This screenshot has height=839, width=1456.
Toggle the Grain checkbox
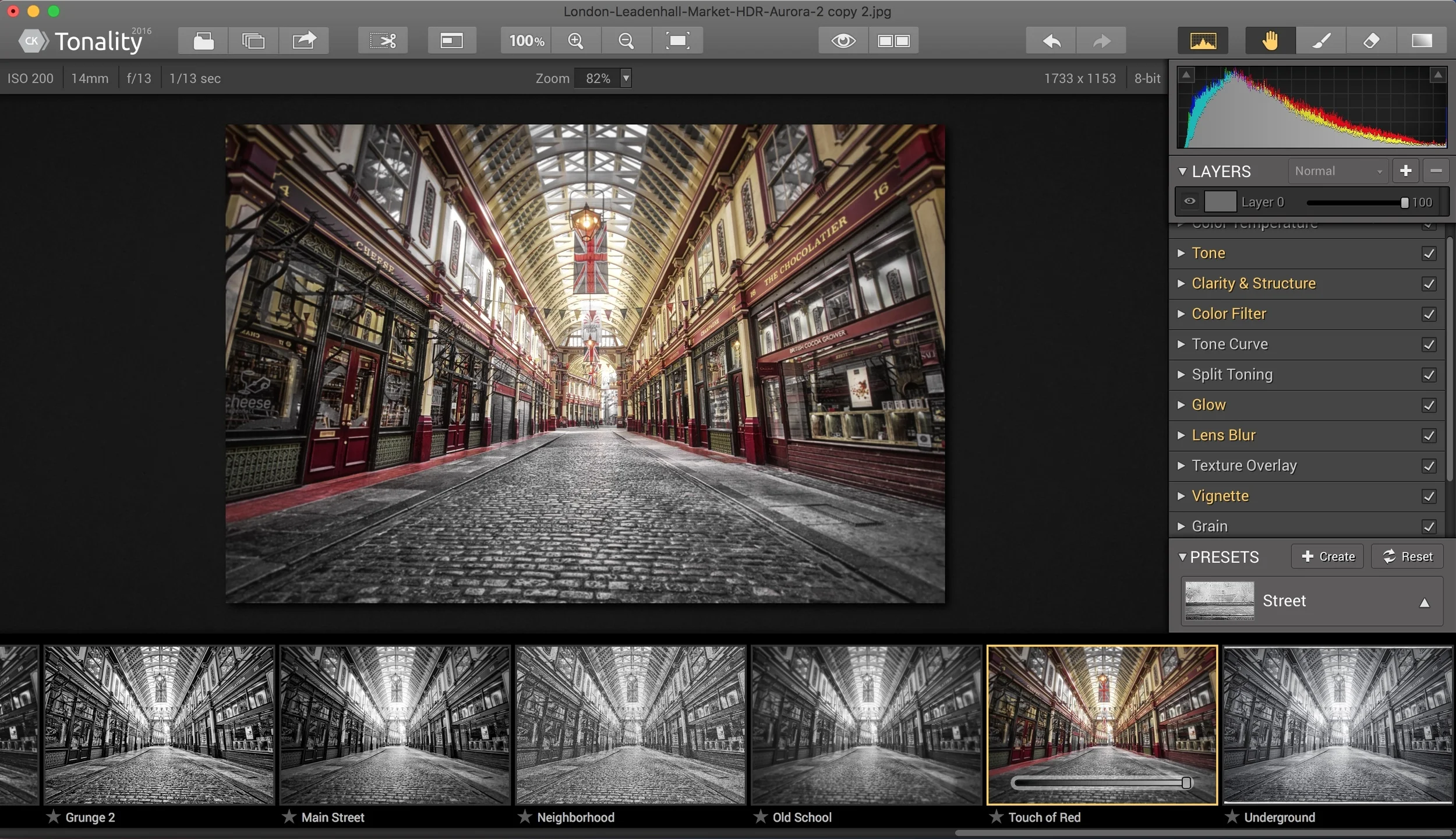pos(1429,526)
